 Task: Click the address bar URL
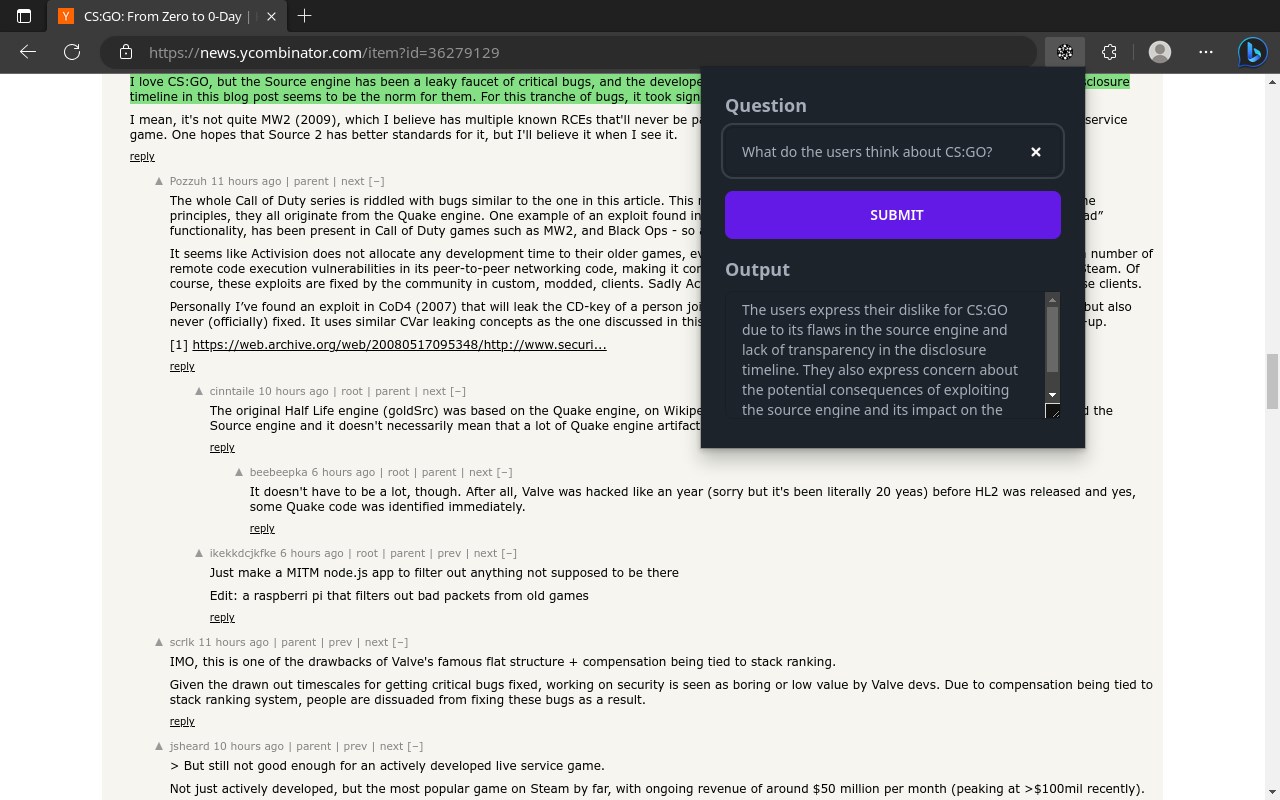324,52
